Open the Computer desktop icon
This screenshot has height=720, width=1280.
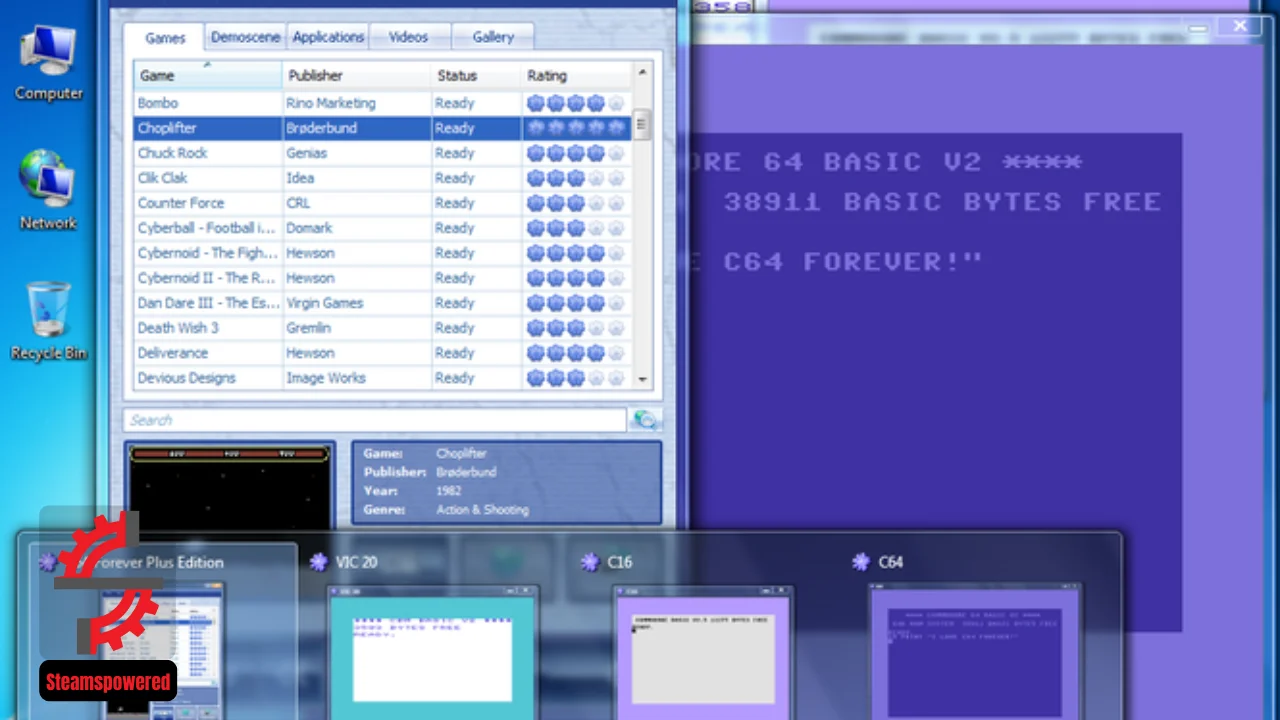pos(48,62)
